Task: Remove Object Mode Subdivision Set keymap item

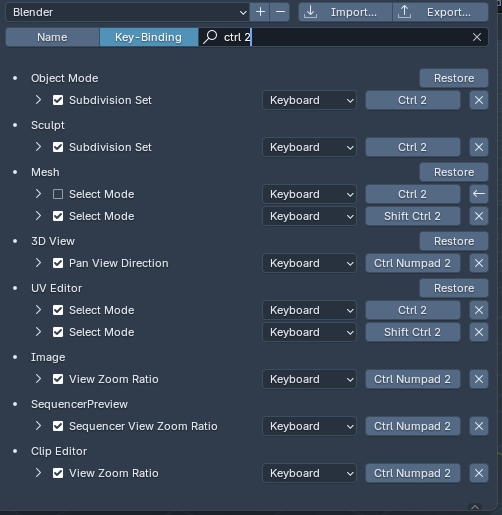Action: click(x=479, y=100)
